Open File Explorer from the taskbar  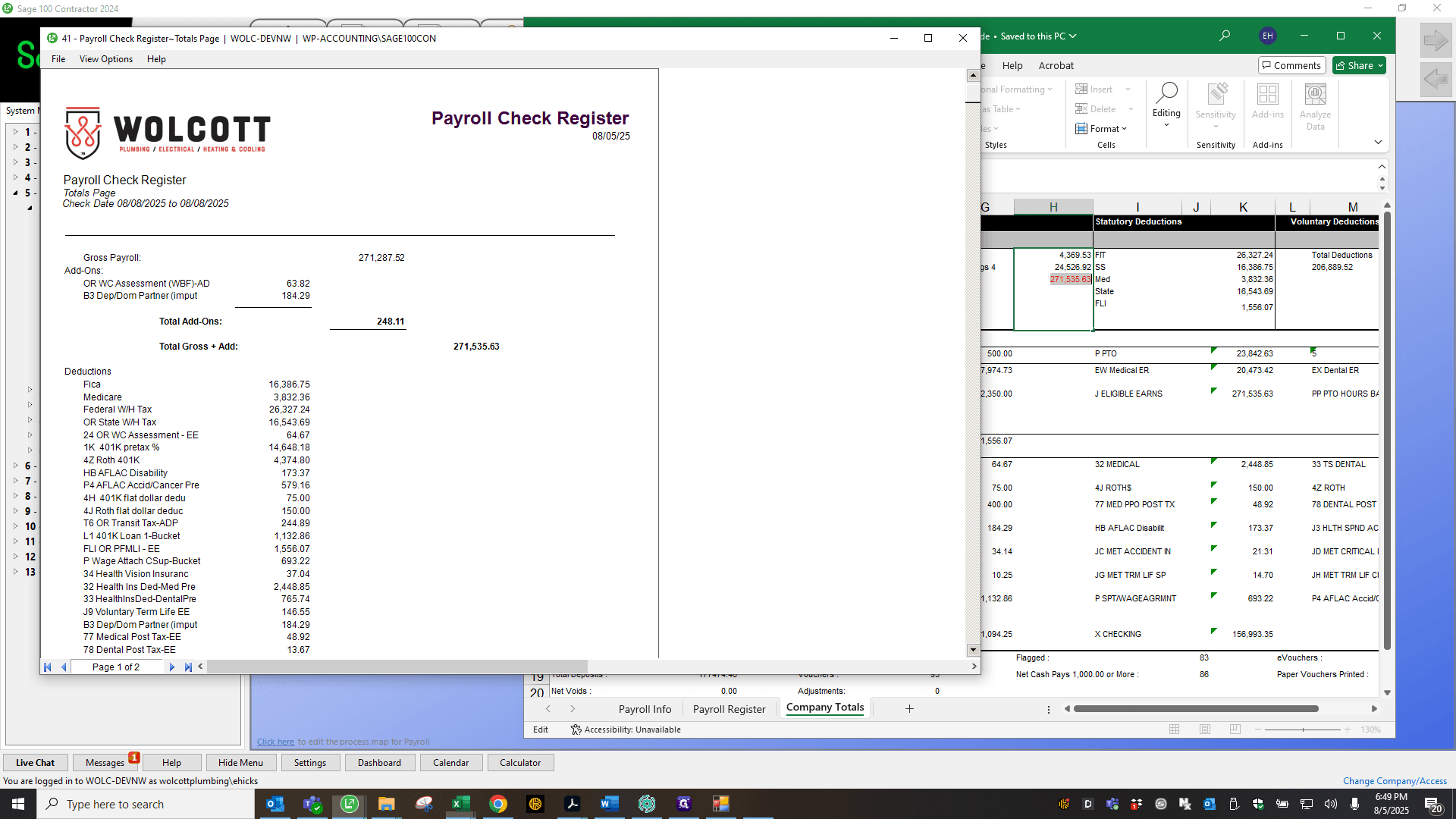point(387,804)
